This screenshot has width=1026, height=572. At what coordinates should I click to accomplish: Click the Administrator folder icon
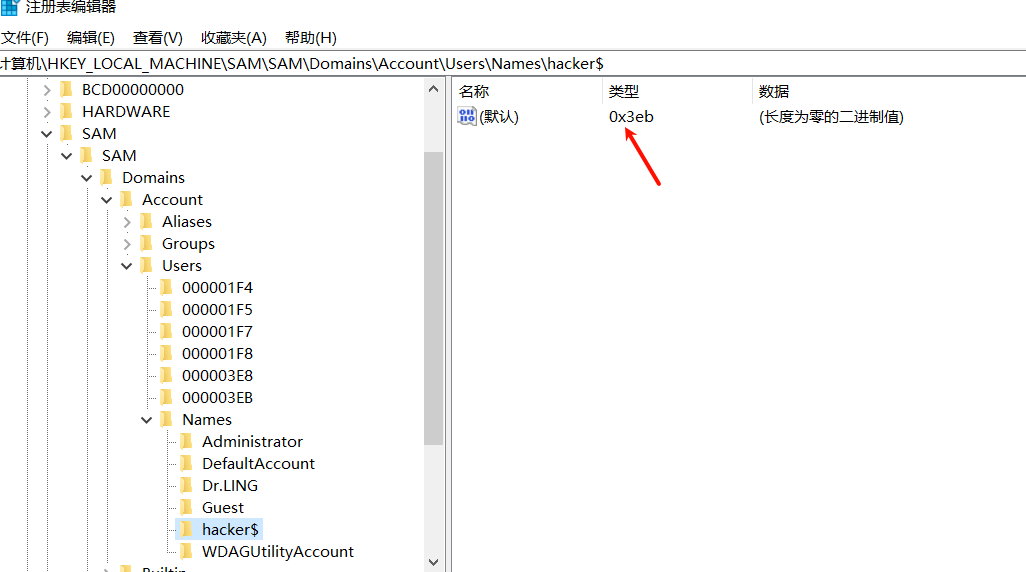[x=187, y=441]
